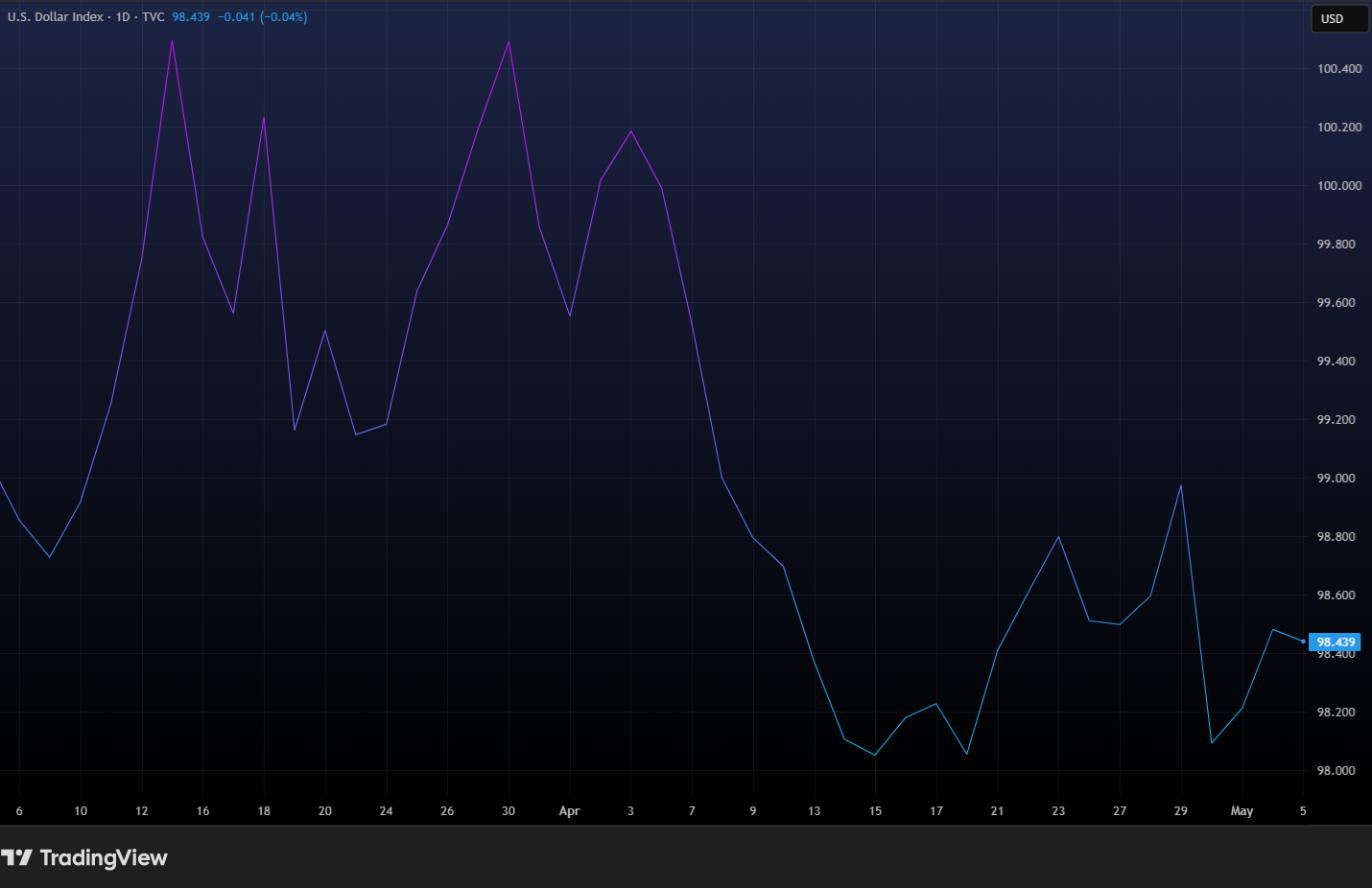Click date 12 on the time axis
The width and height of the screenshot is (1372, 888).
[x=142, y=811]
